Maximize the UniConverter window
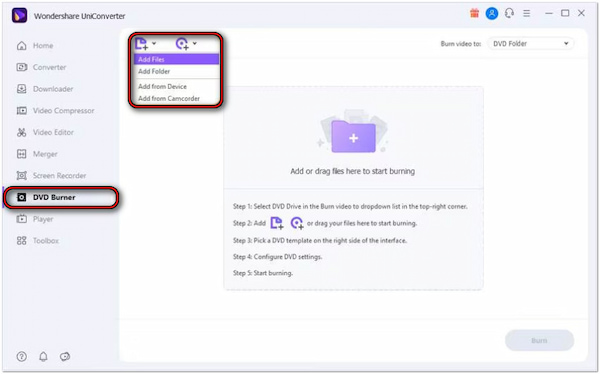Viewport: 600px width, 374px height. 565,13
